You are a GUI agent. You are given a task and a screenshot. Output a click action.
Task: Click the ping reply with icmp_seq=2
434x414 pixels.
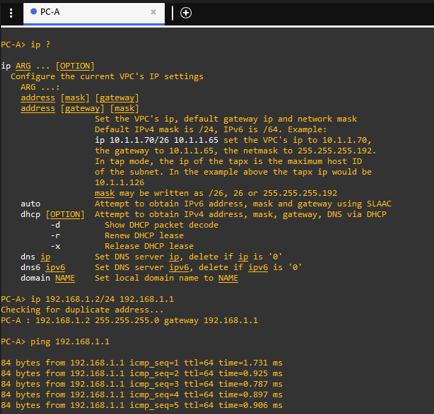[x=142, y=374]
